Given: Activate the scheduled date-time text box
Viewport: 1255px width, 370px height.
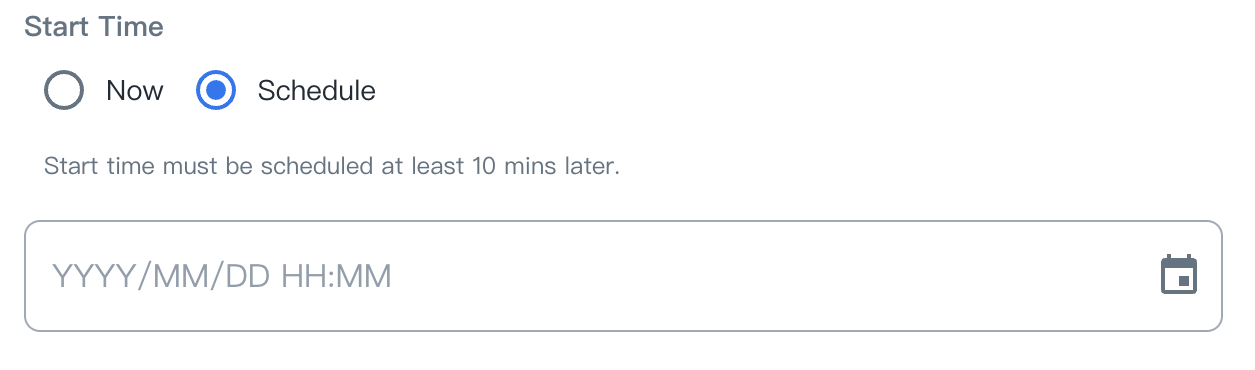Looking at the screenshot, I should [623, 276].
